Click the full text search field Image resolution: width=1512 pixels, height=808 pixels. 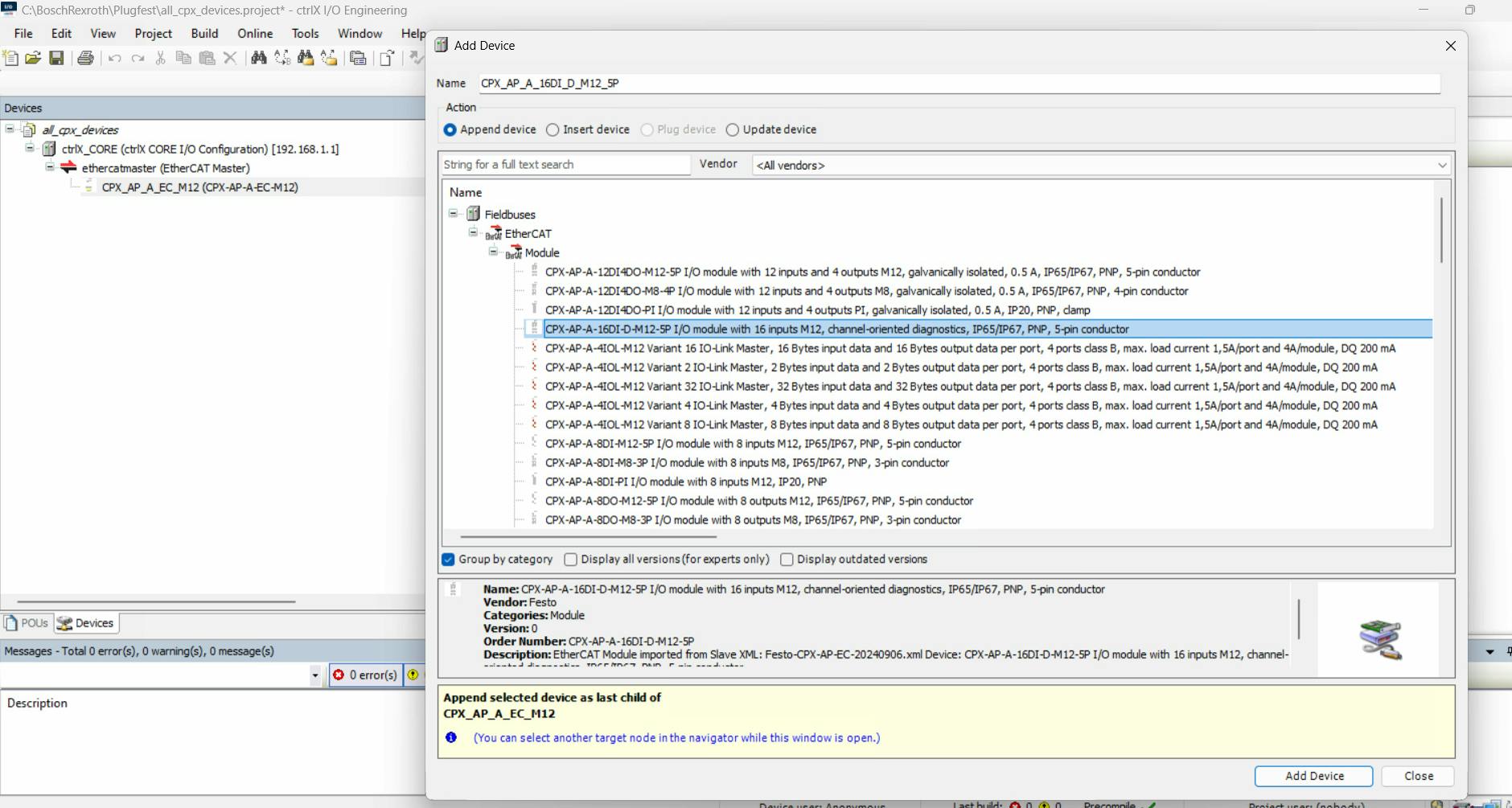pos(565,165)
